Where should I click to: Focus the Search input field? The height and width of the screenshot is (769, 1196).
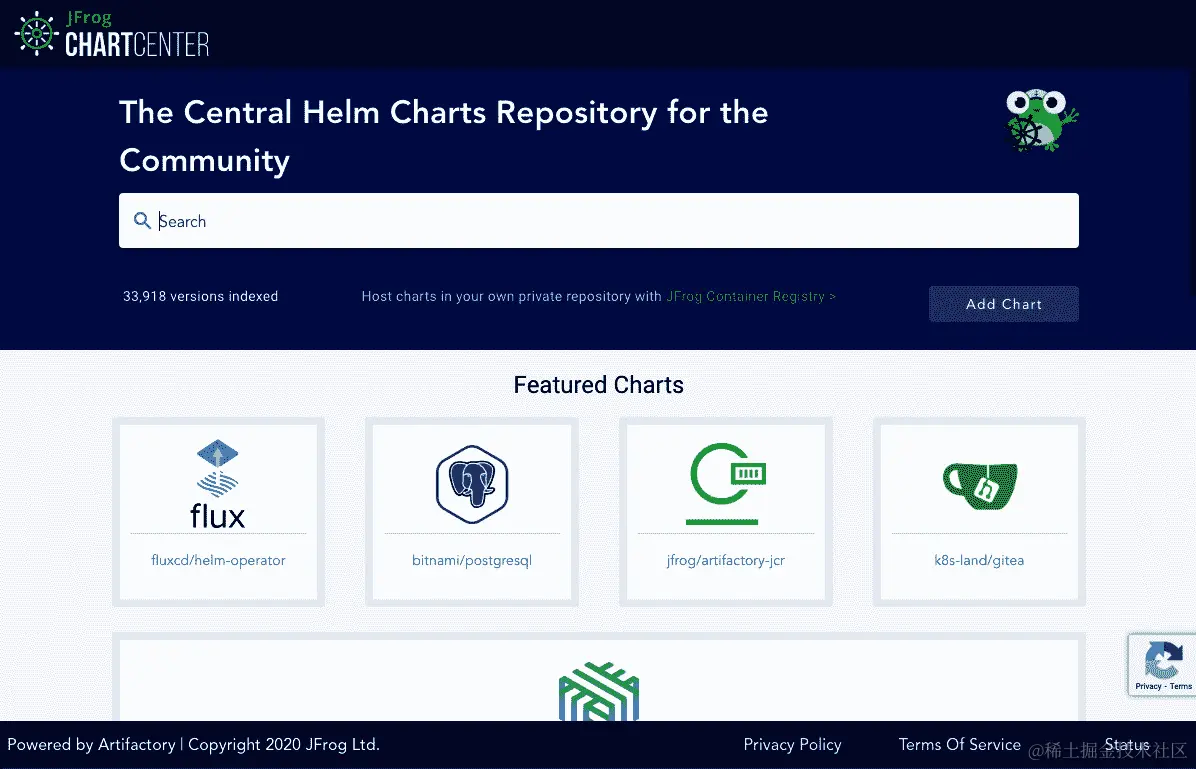[599, 220]
